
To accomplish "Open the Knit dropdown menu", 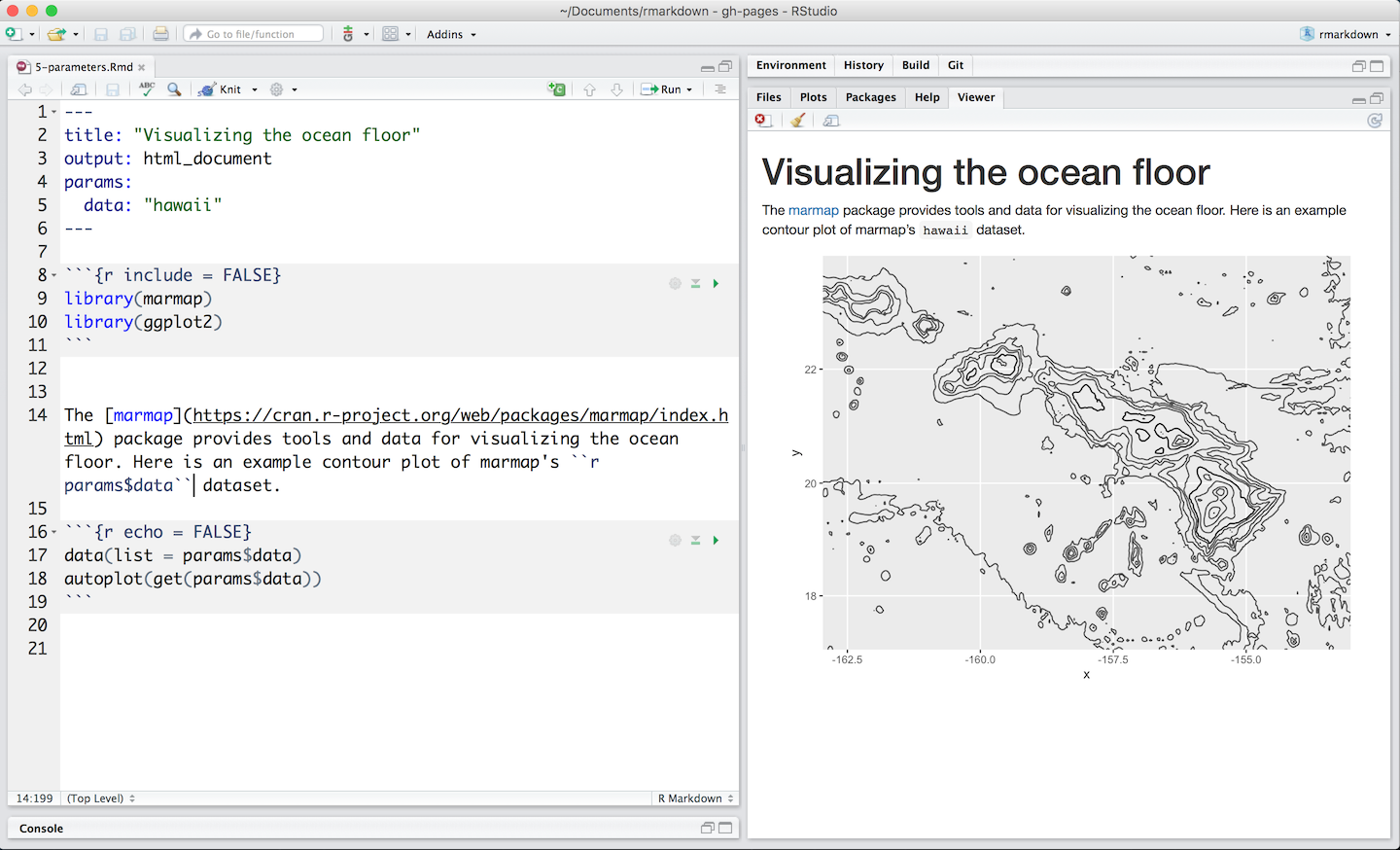I will tap(255, 89).
